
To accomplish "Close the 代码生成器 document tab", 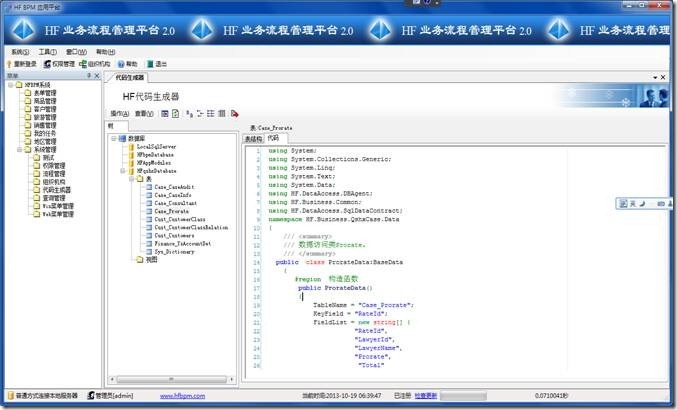I will [x=663, y=77].
